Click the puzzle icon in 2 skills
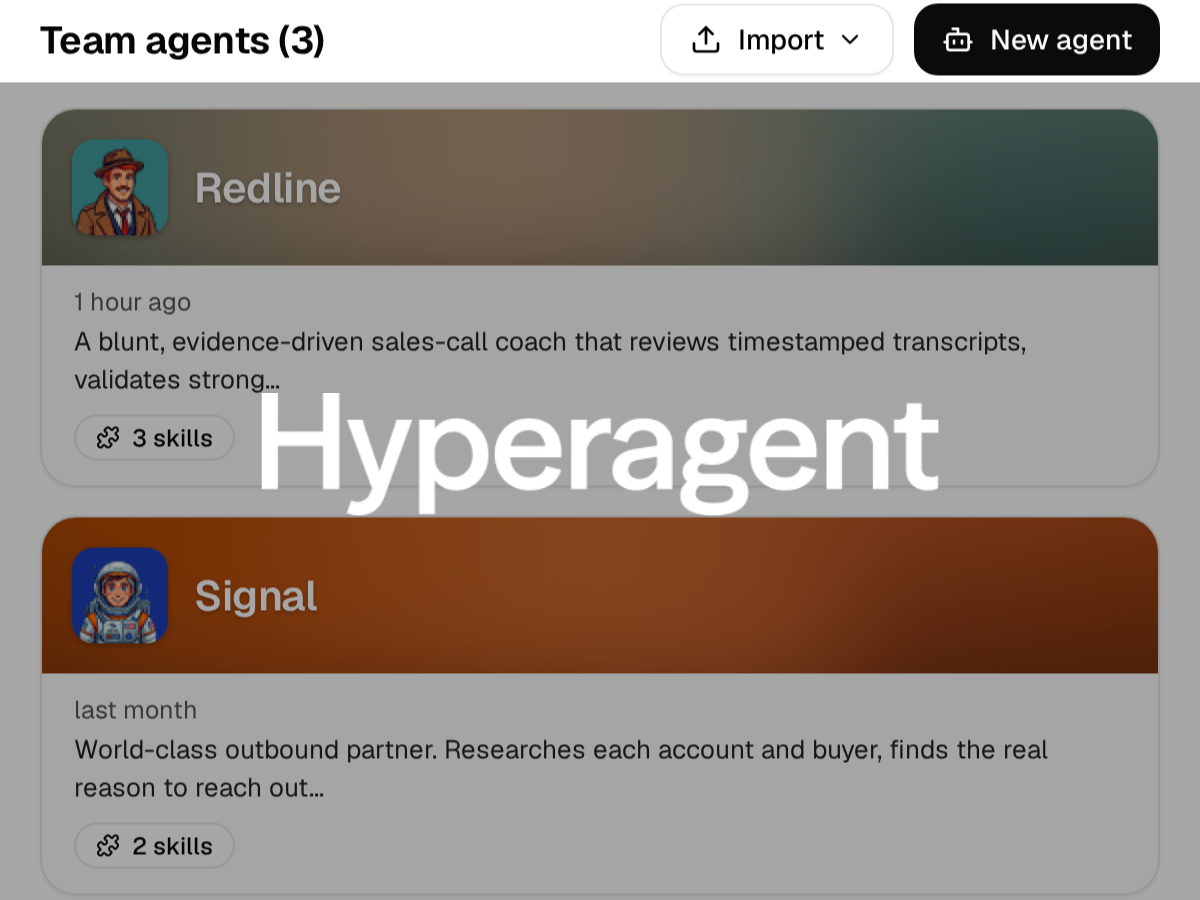The height and width of the screenshot is (900, 1200). 108,846
